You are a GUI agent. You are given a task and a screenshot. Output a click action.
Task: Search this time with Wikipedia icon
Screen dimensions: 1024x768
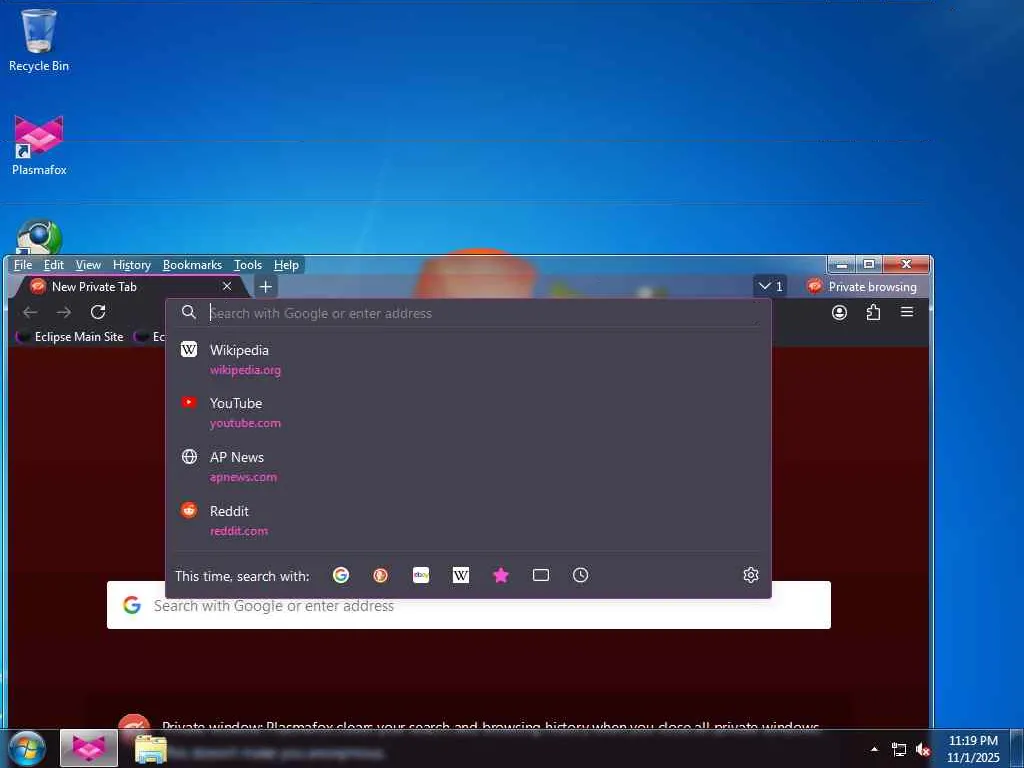[461, 575]
